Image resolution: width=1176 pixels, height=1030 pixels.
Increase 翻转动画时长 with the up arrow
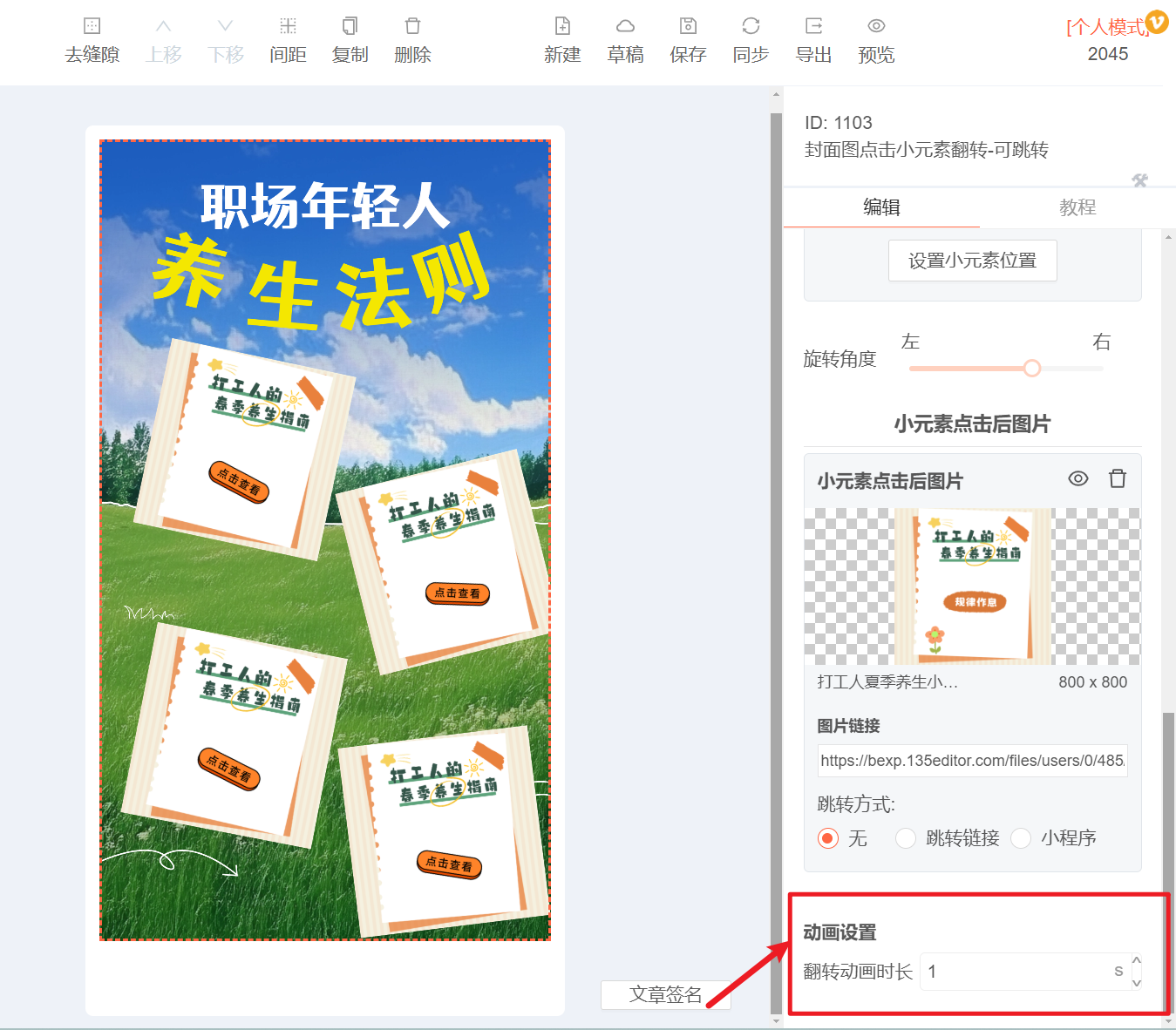coord(1137,960)
